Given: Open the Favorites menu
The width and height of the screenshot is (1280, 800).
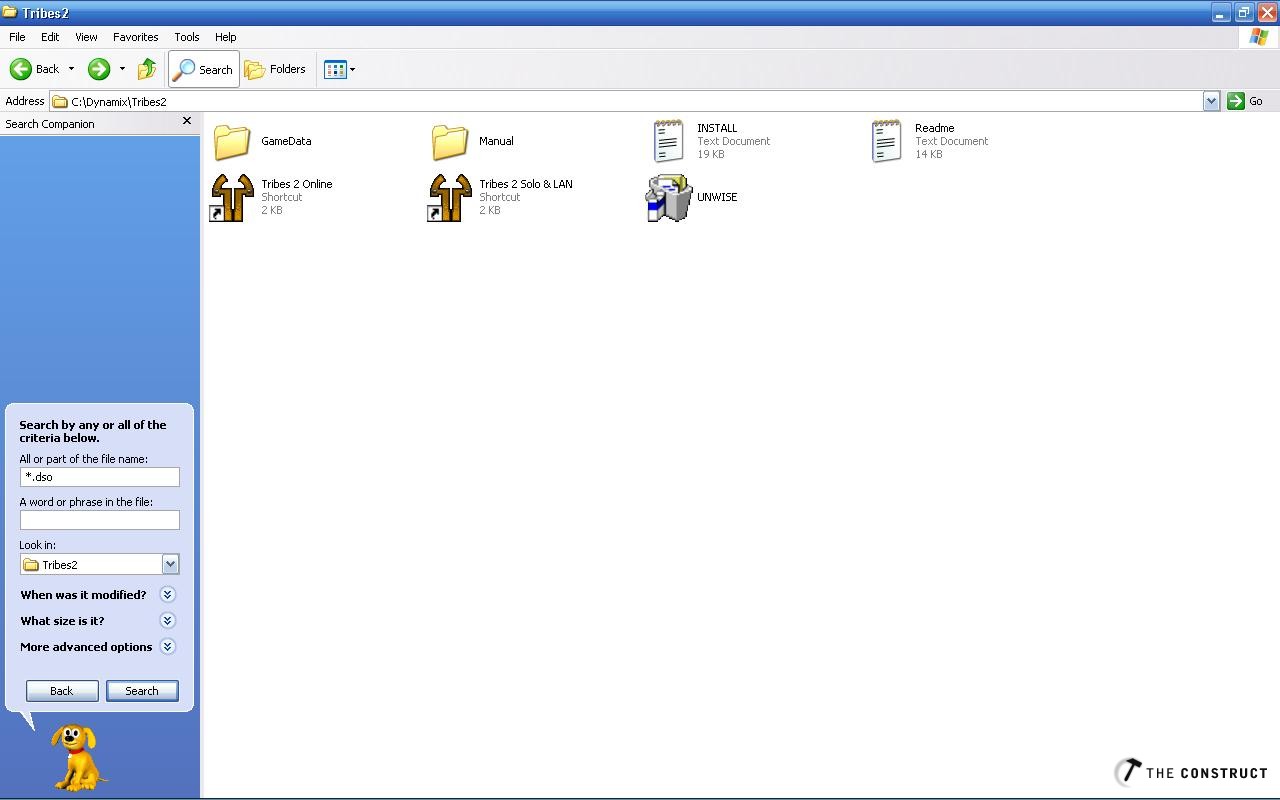Looking at the screenshot, I should (136, 37).
